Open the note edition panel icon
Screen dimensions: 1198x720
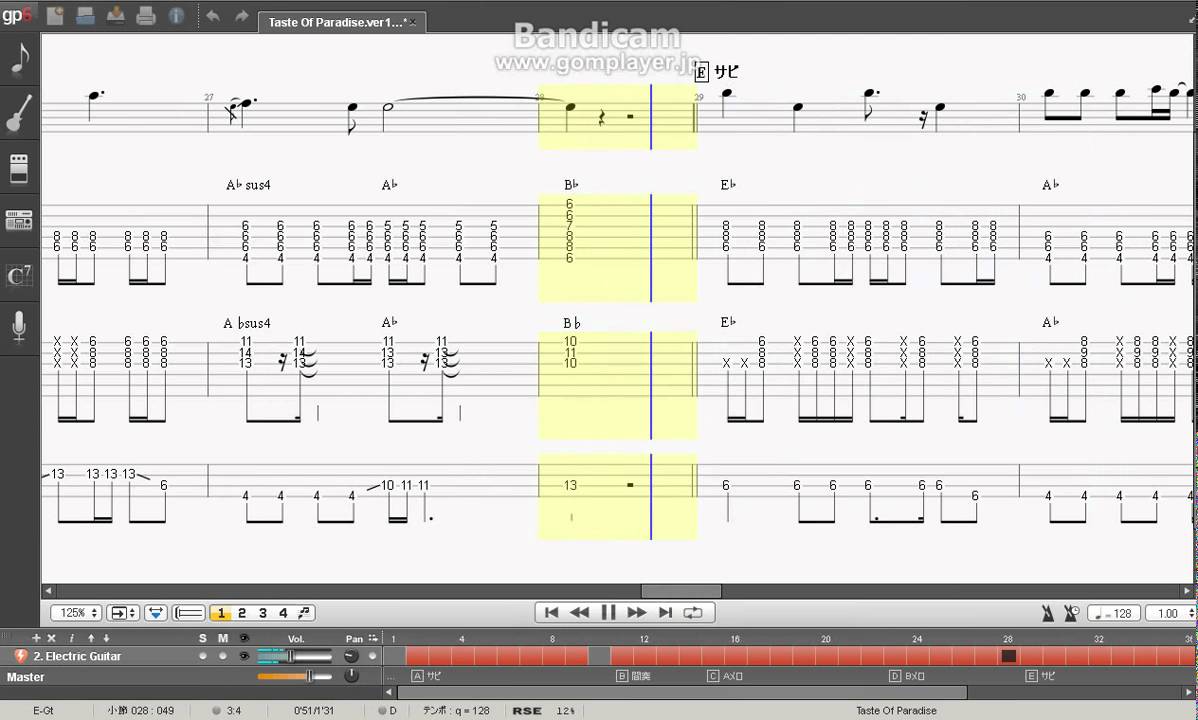point(19,59)
